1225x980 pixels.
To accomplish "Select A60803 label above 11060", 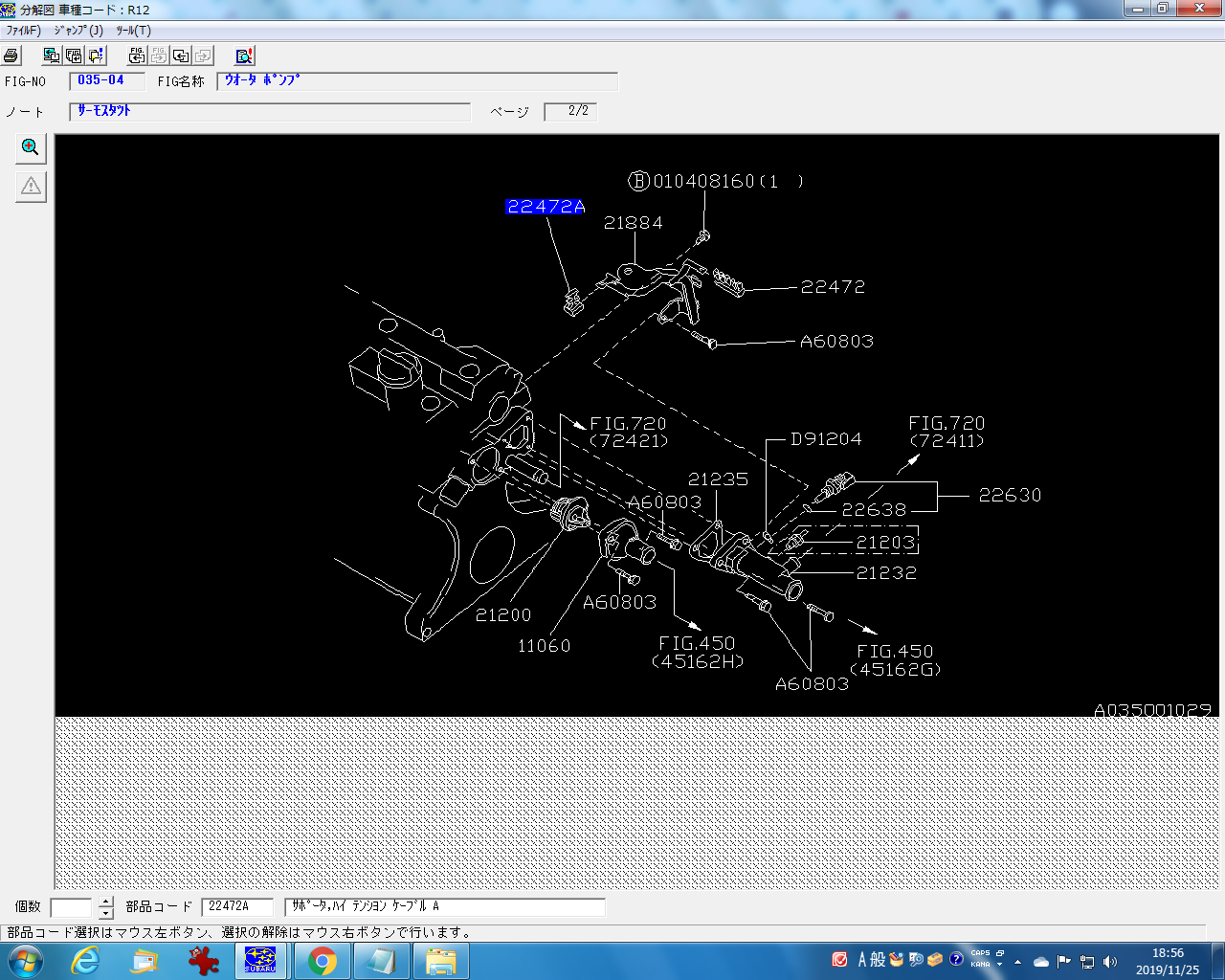I will 619,602.
